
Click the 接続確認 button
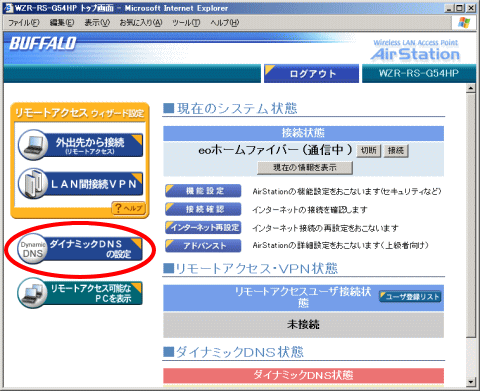(x=203, y=209)
